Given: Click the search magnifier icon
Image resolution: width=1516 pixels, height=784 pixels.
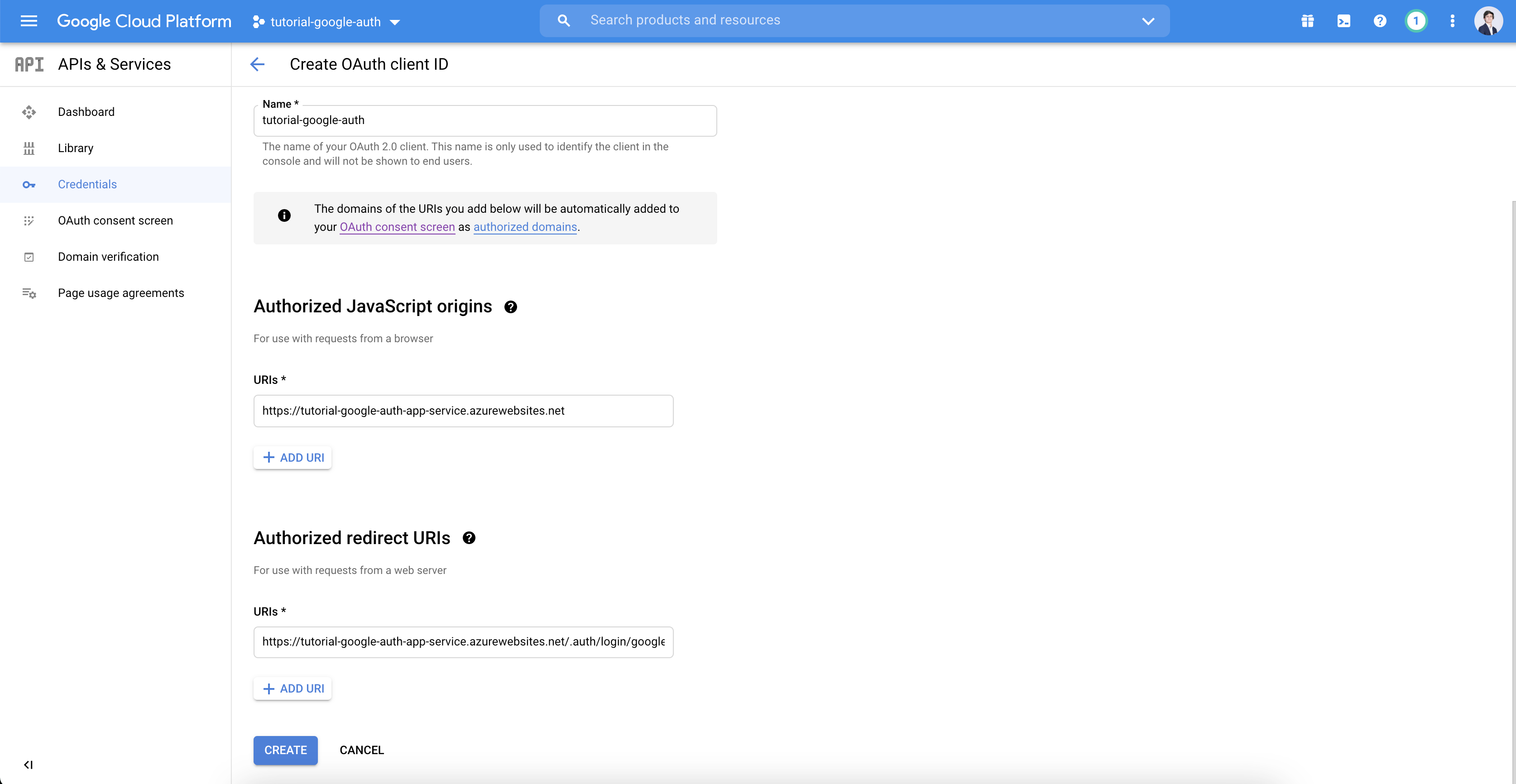Looking at the screenshot, I should [563, 20].
